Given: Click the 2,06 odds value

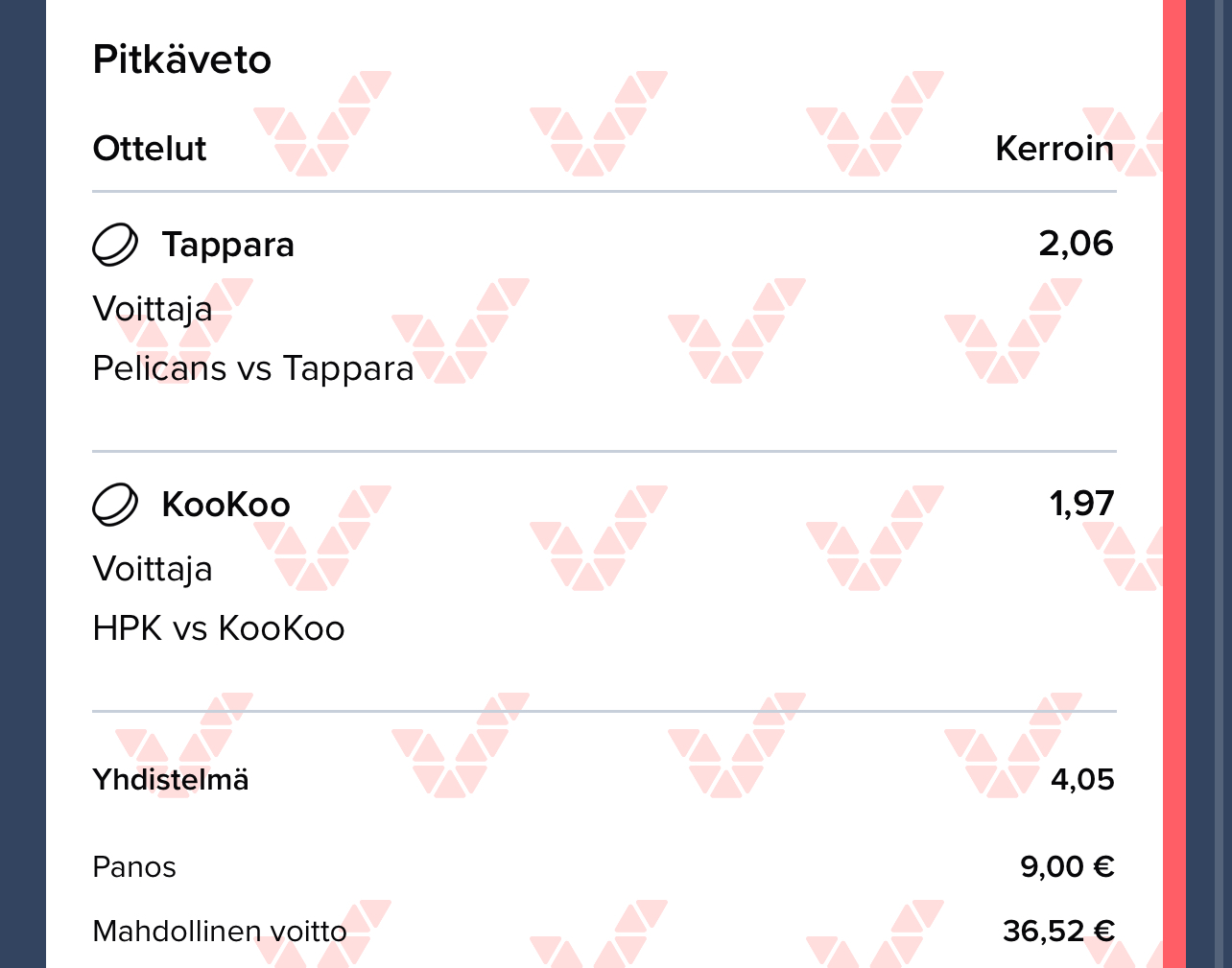Looking at the screenshot, I should pos(1076,244).
